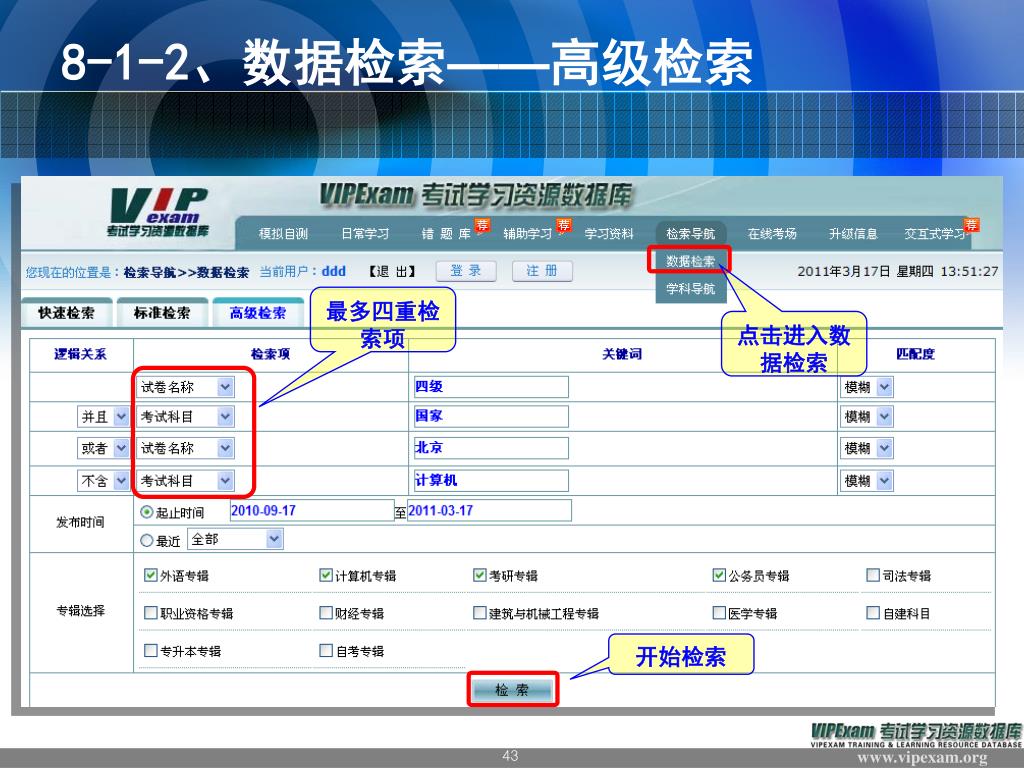Uncheck the 公务员专辑 checkbox
This screenshot has height=768, width=1024.
(719, 575)
